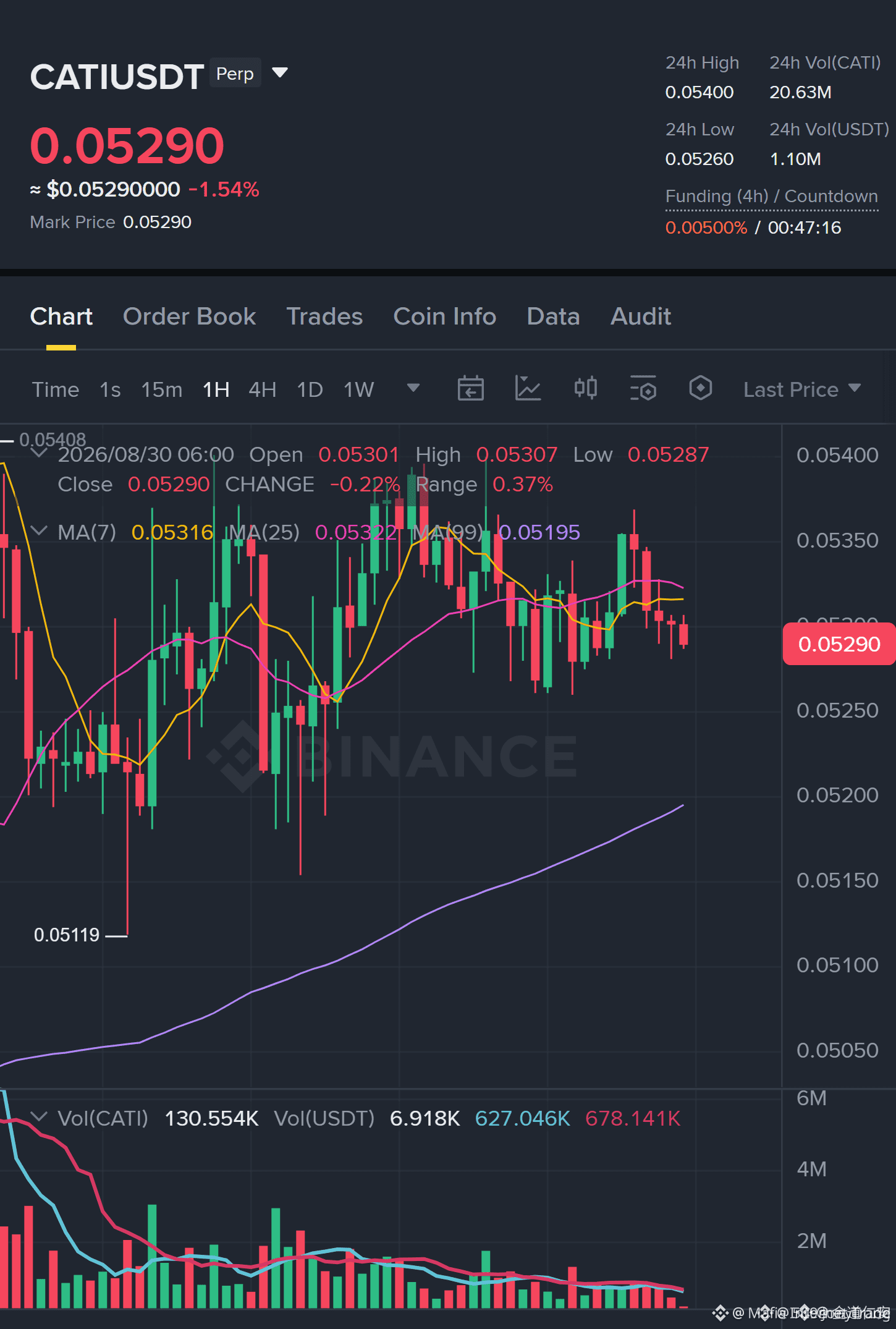896x1329 pixels.
Task: Select the 1W interval
Action: [359, 389]
